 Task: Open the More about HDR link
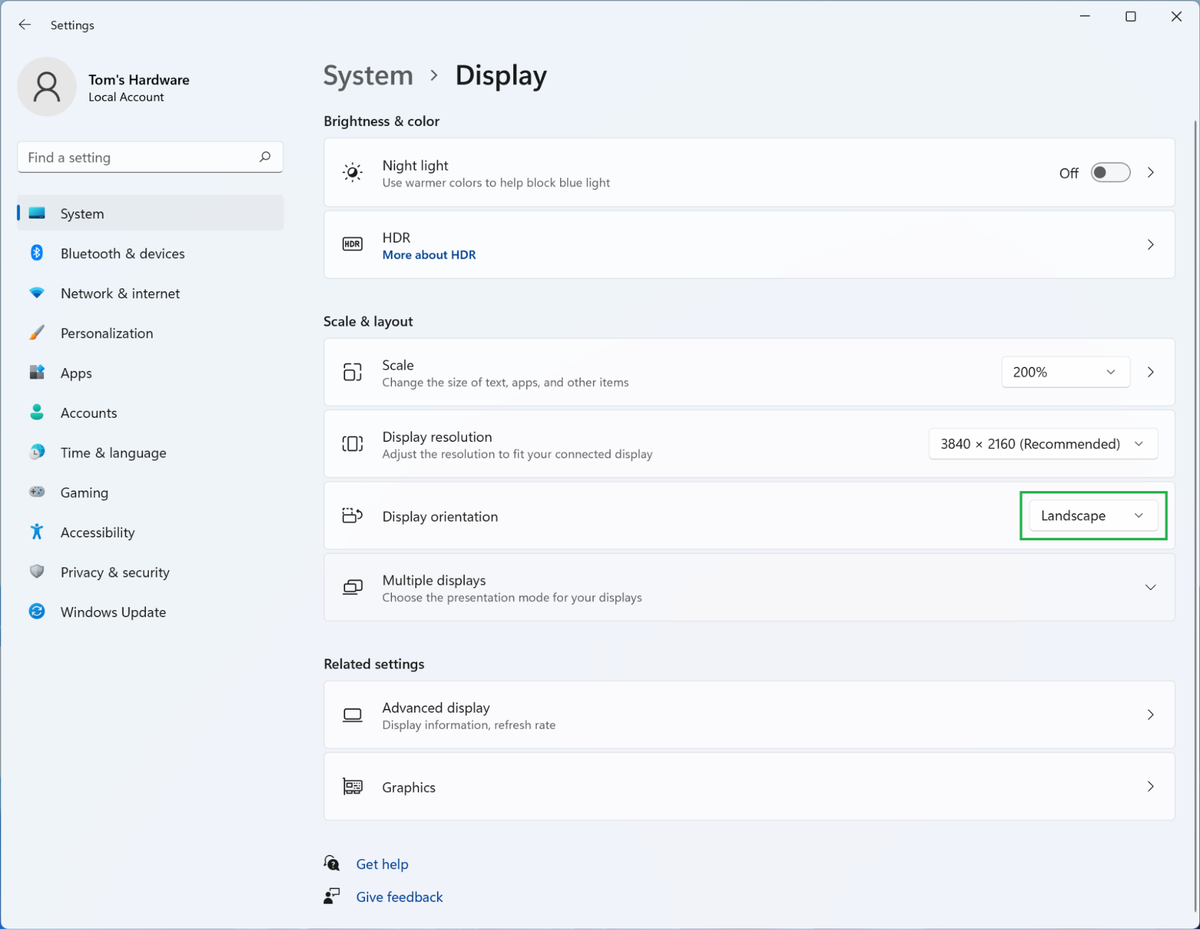click(x=429, y=255)
